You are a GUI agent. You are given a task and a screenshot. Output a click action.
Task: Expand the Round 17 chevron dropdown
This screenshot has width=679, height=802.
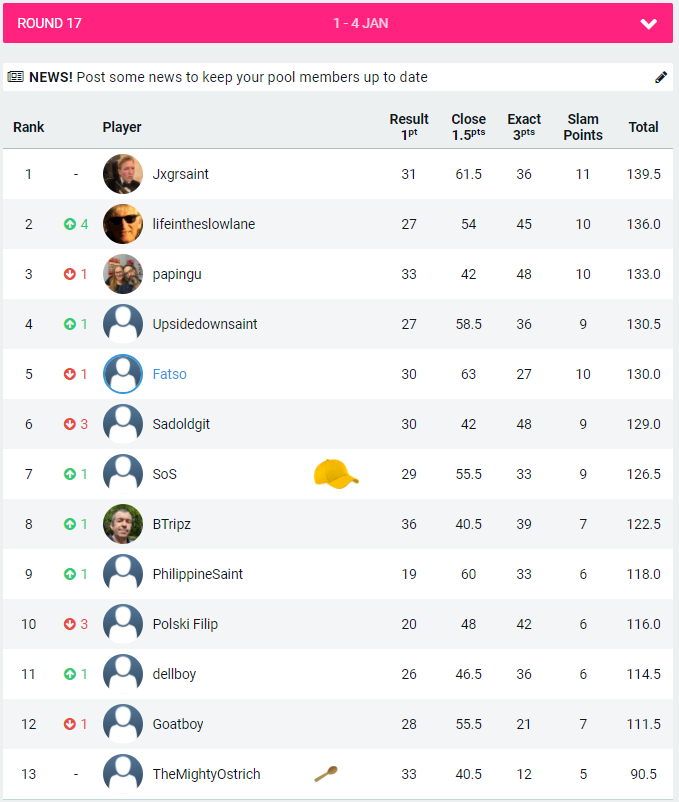649,24
